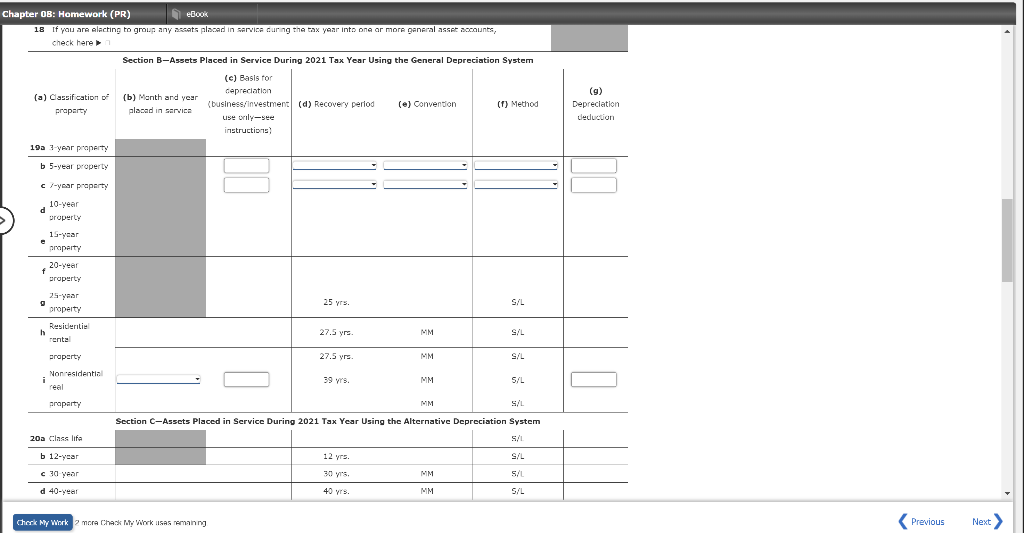The height and width of the screenshot is (533, 1024).
Task: Click the '(g) Depreciation deduction' column header
Action: (596, 104)
